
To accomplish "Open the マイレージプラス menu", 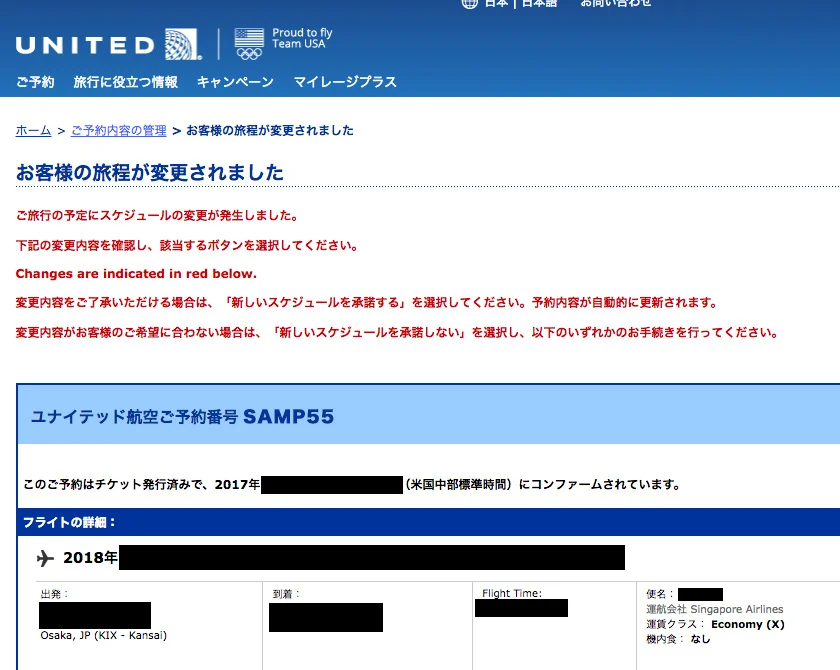I will (345, 82).
